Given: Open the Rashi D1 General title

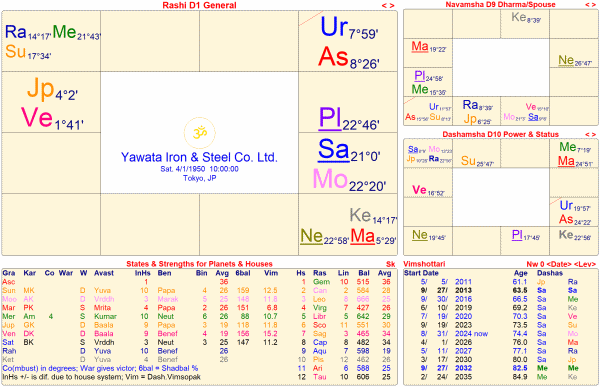Looking at the screenshot, I should 199,5.
